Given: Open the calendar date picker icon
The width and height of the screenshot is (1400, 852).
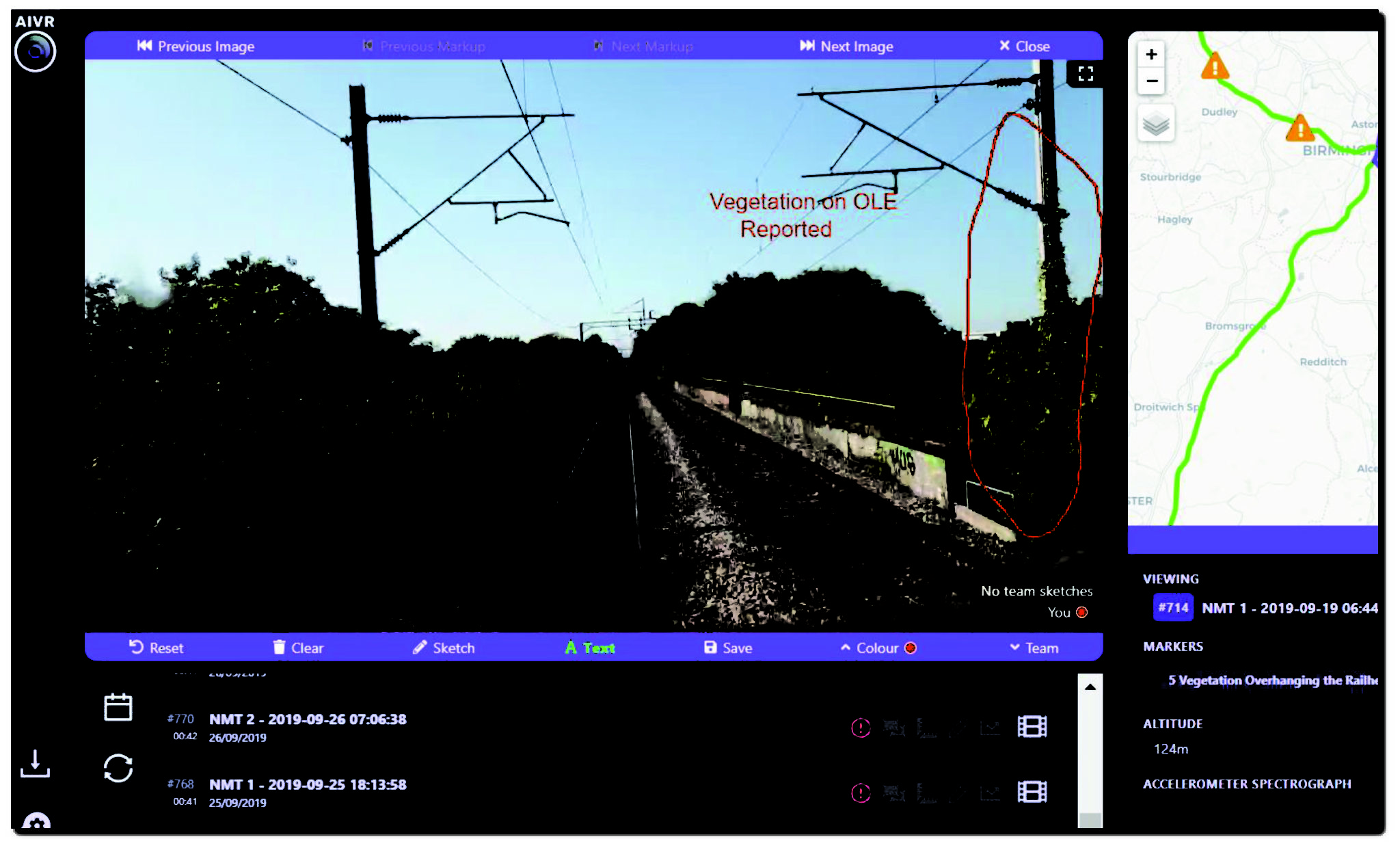Looking at the screenshot, I should tap(118, 706).
